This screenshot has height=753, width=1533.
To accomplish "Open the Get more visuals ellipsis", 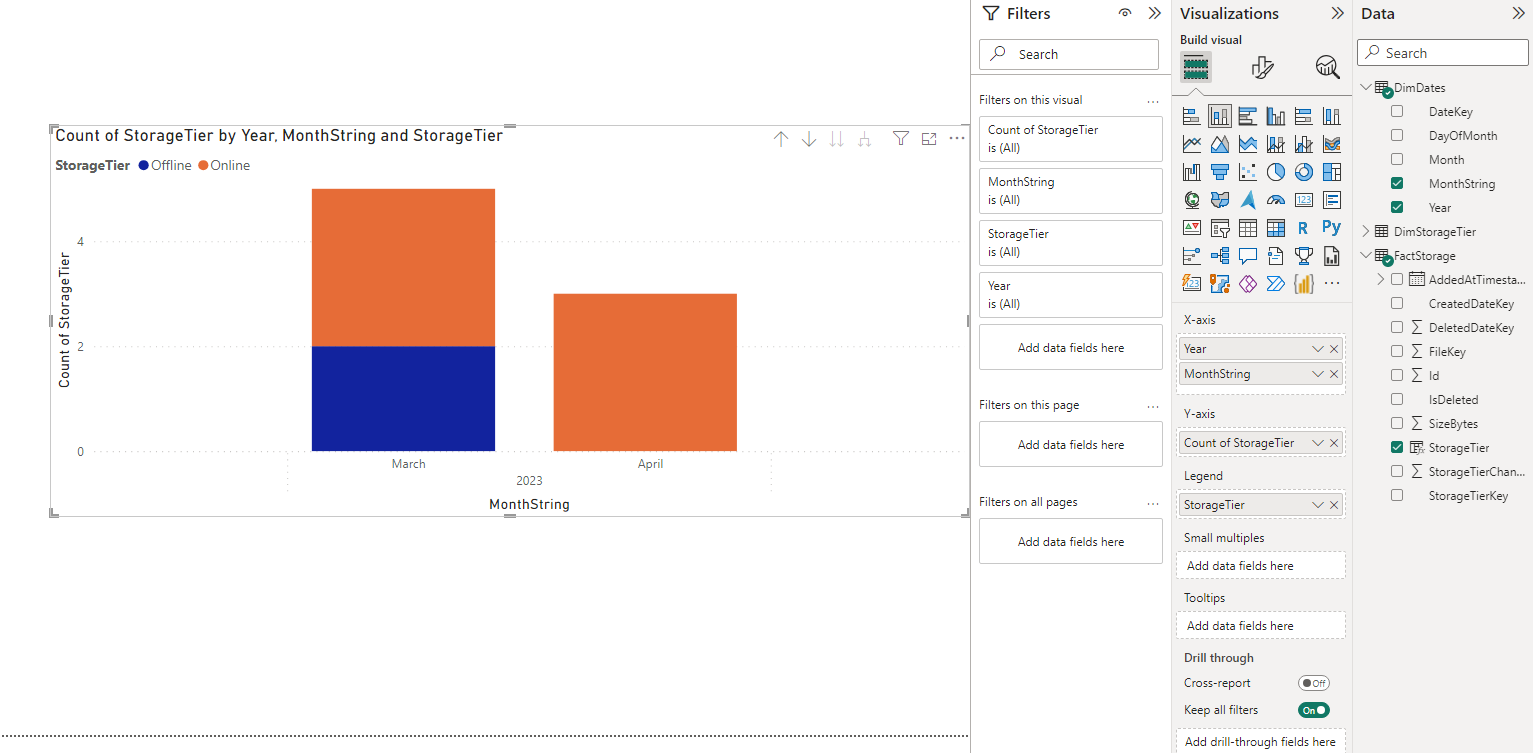I will point(1331,283).
